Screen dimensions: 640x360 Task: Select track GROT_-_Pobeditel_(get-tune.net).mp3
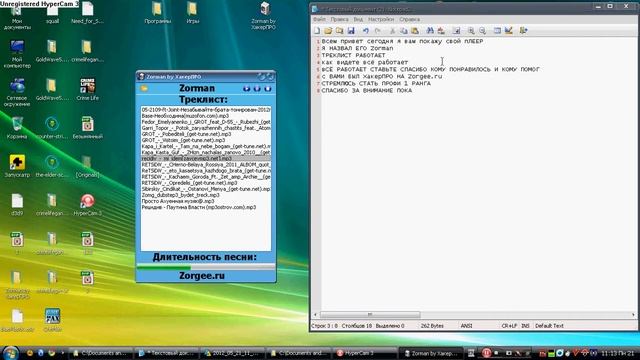click(206, 134)
